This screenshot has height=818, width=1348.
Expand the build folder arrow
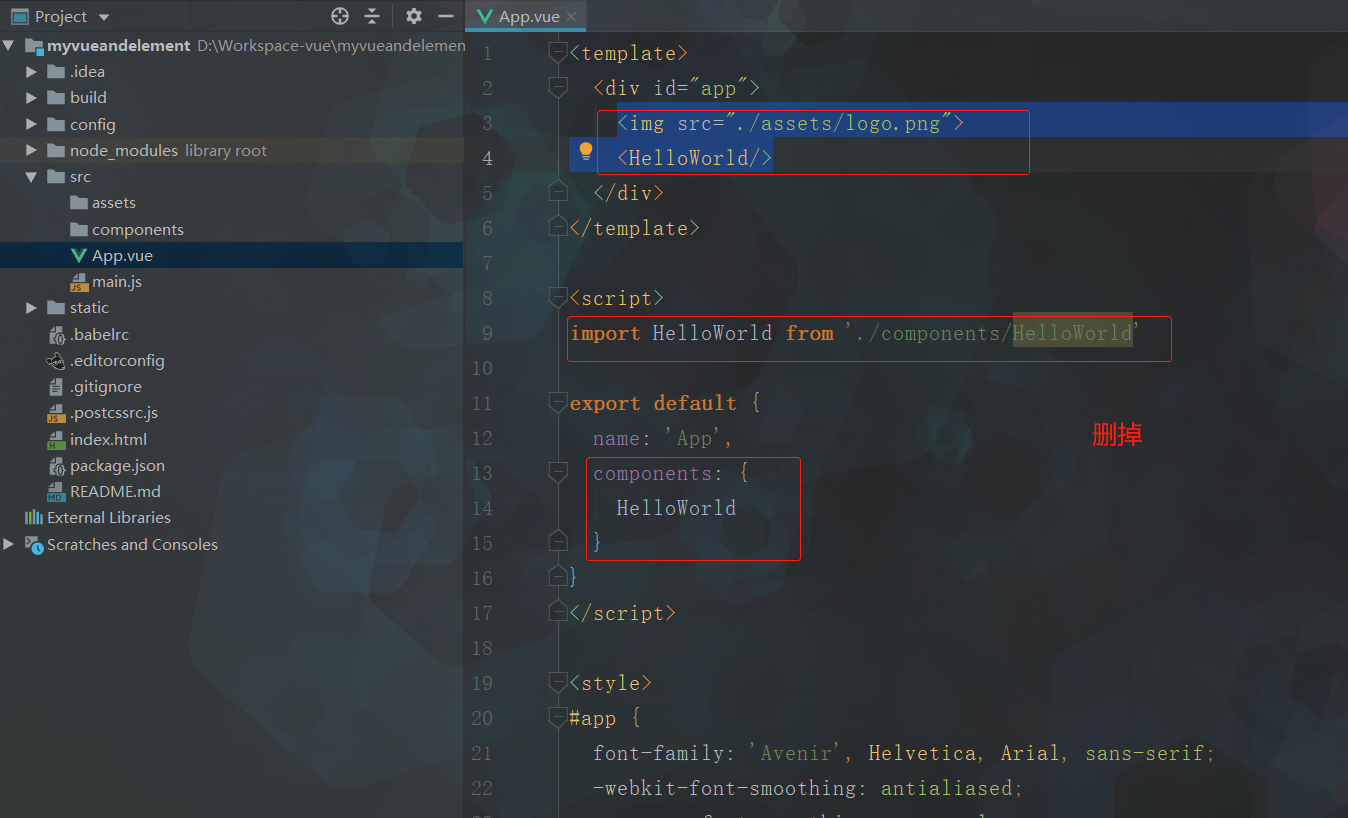[32, 98]
